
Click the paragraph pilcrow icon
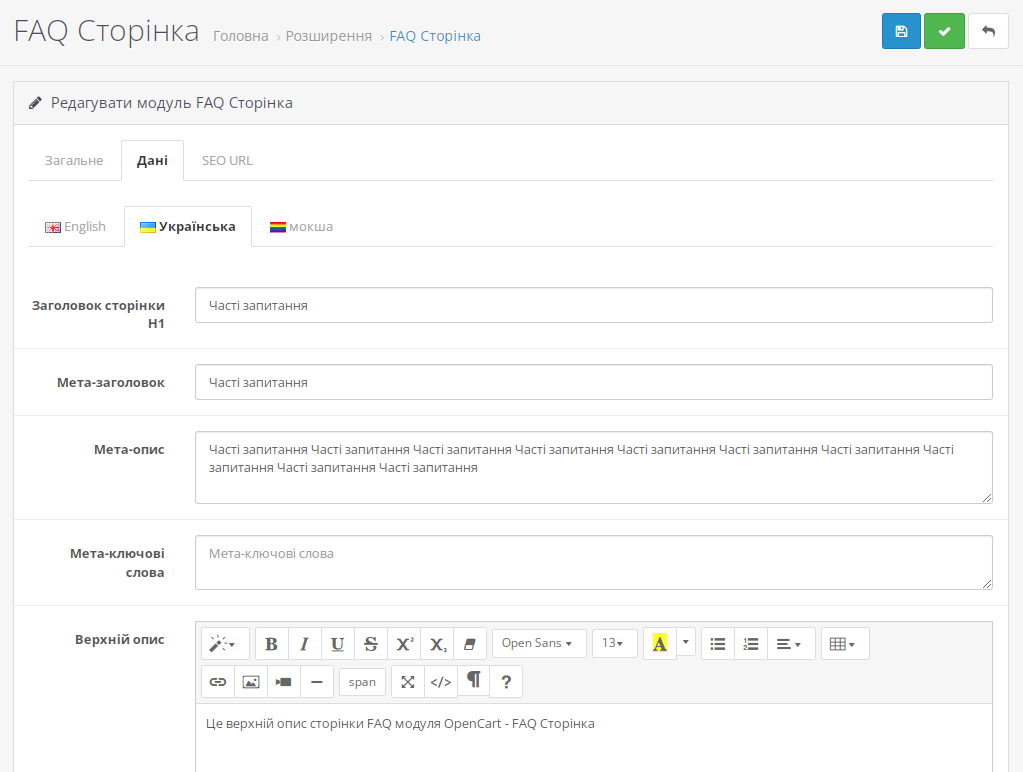pos(474,680)
